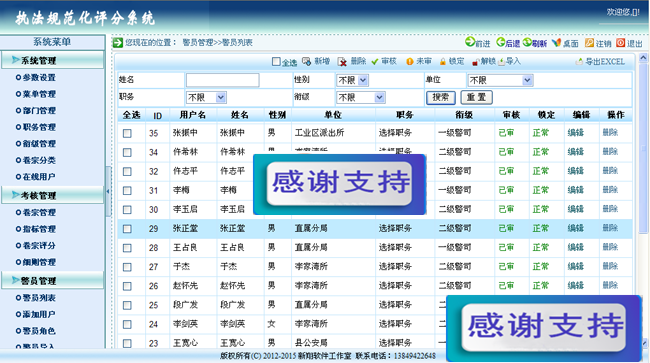The height and width of the screenshot is (363, 650).
Task: Click the 搜索 button
Action: pyautogui.click(x=441, y=97)
